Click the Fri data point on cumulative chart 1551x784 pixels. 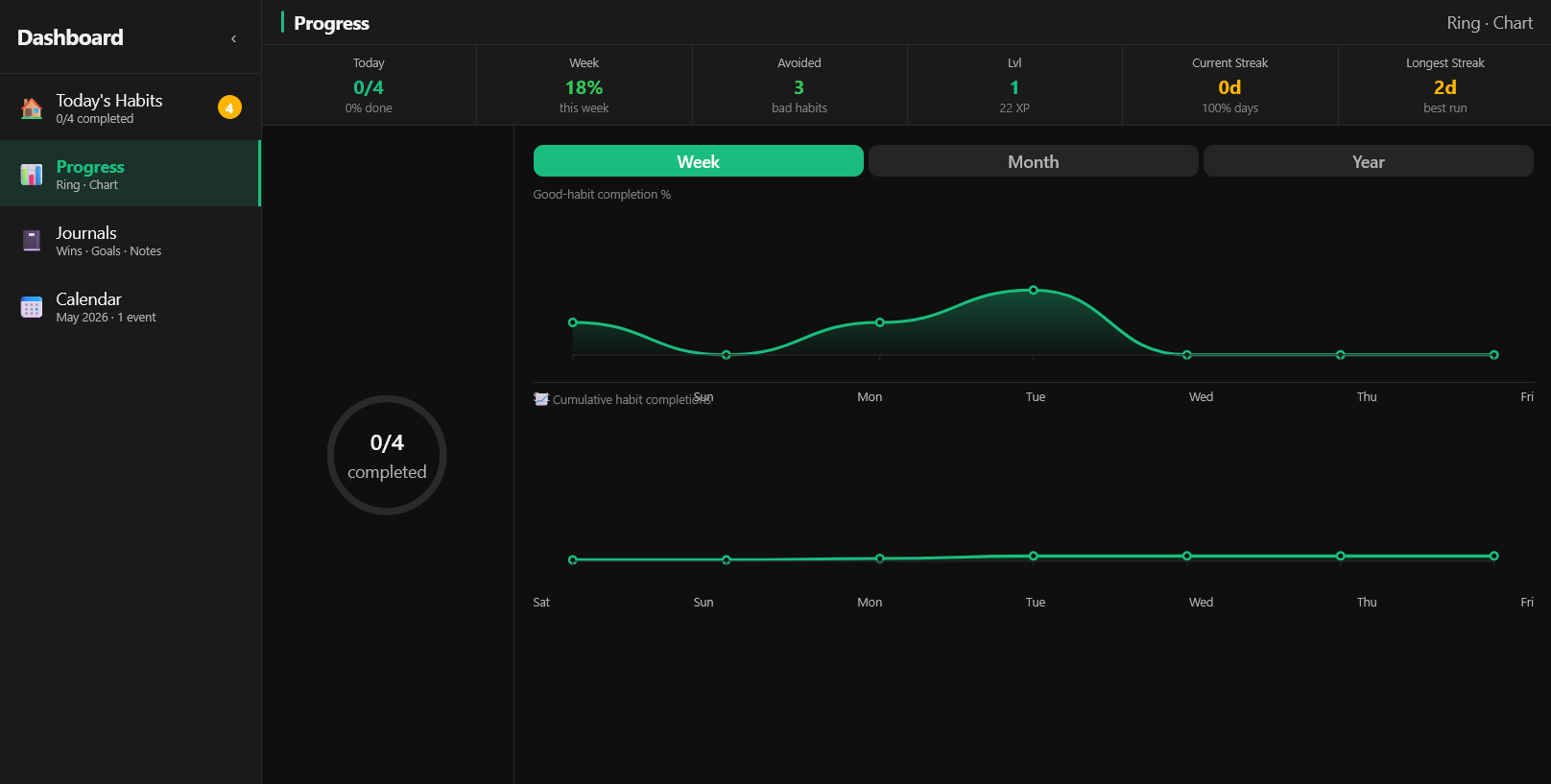tap(1494, 556)
